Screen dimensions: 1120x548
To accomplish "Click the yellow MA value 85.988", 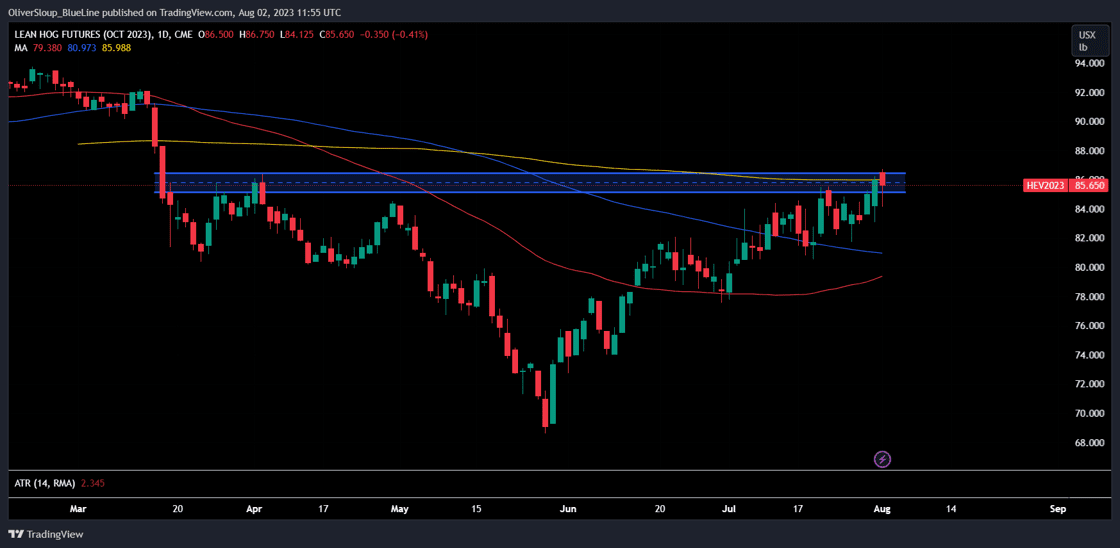I will point(116,47).
